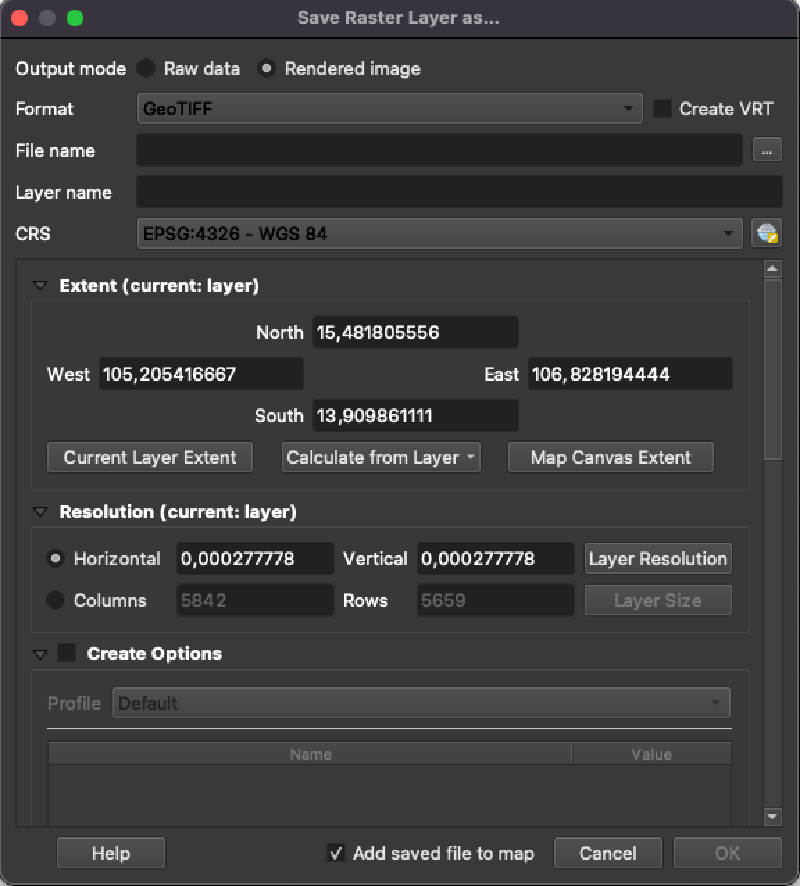
Task: Click the Current Layer Extent button
Action: [x=150, y=457]
